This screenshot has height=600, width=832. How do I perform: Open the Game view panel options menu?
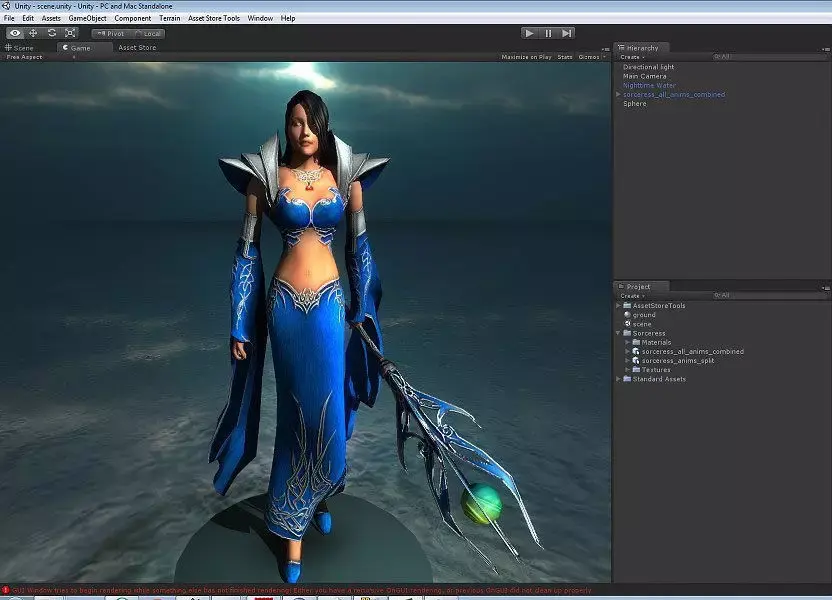[x=605, y=49]
